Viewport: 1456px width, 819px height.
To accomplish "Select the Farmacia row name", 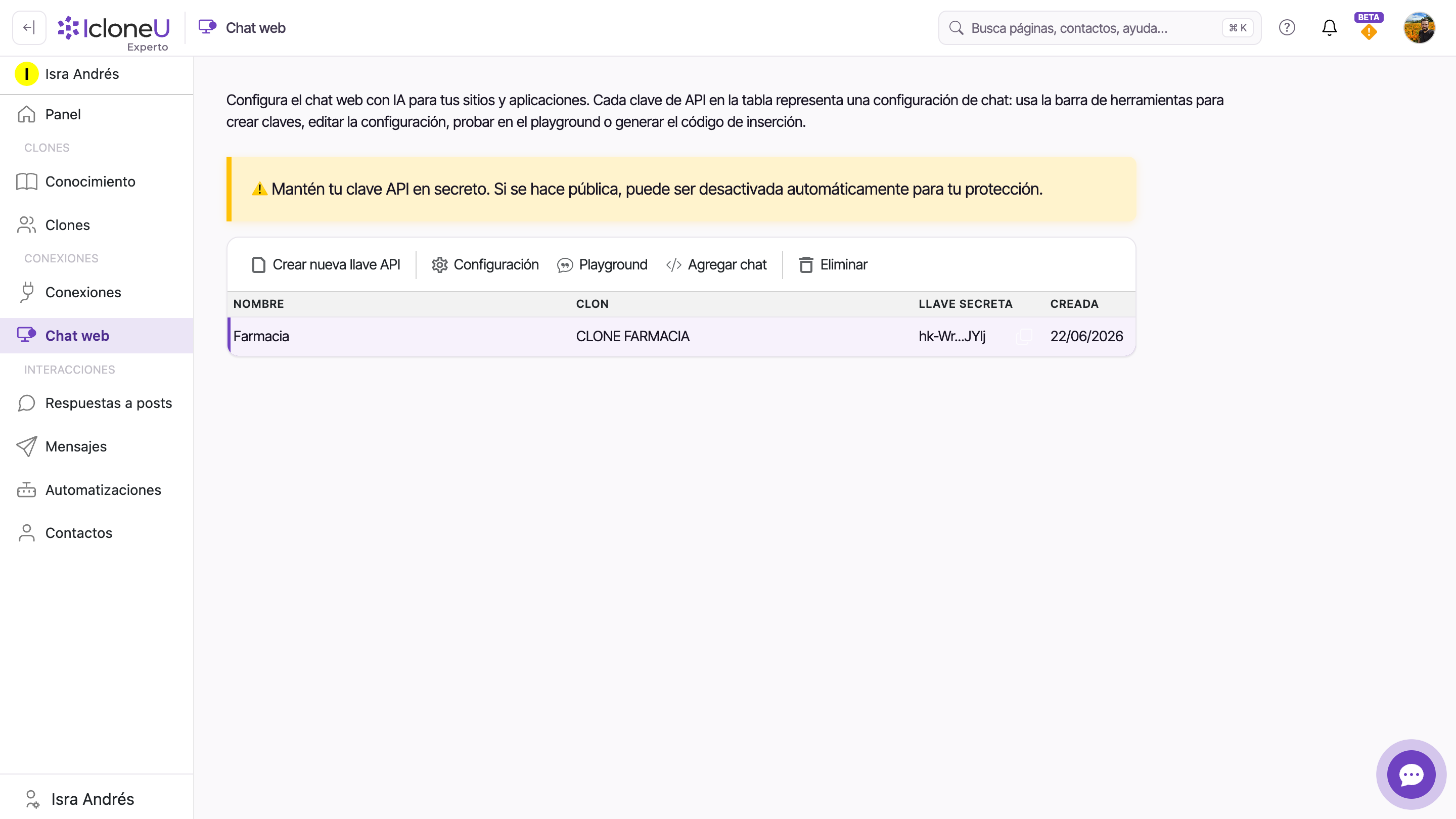I will click(x=261, y=336).
